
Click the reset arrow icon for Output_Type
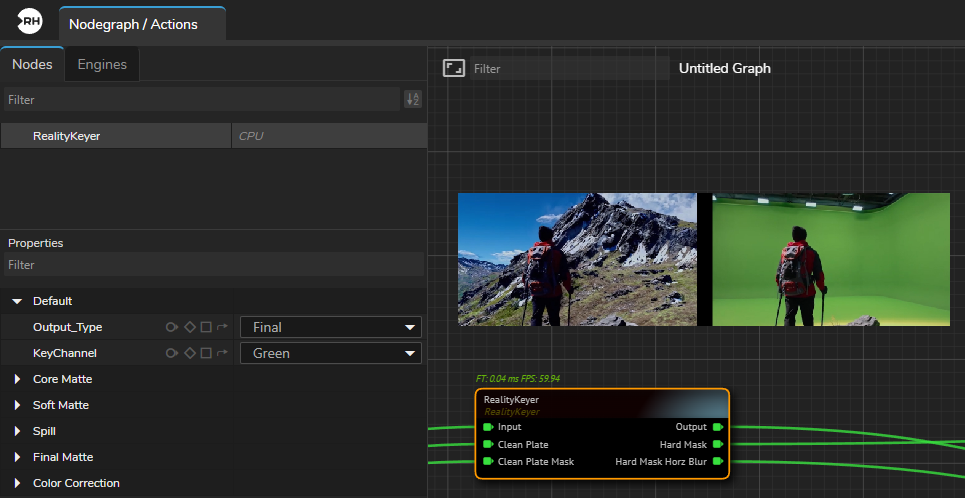[x=222, y=327]
